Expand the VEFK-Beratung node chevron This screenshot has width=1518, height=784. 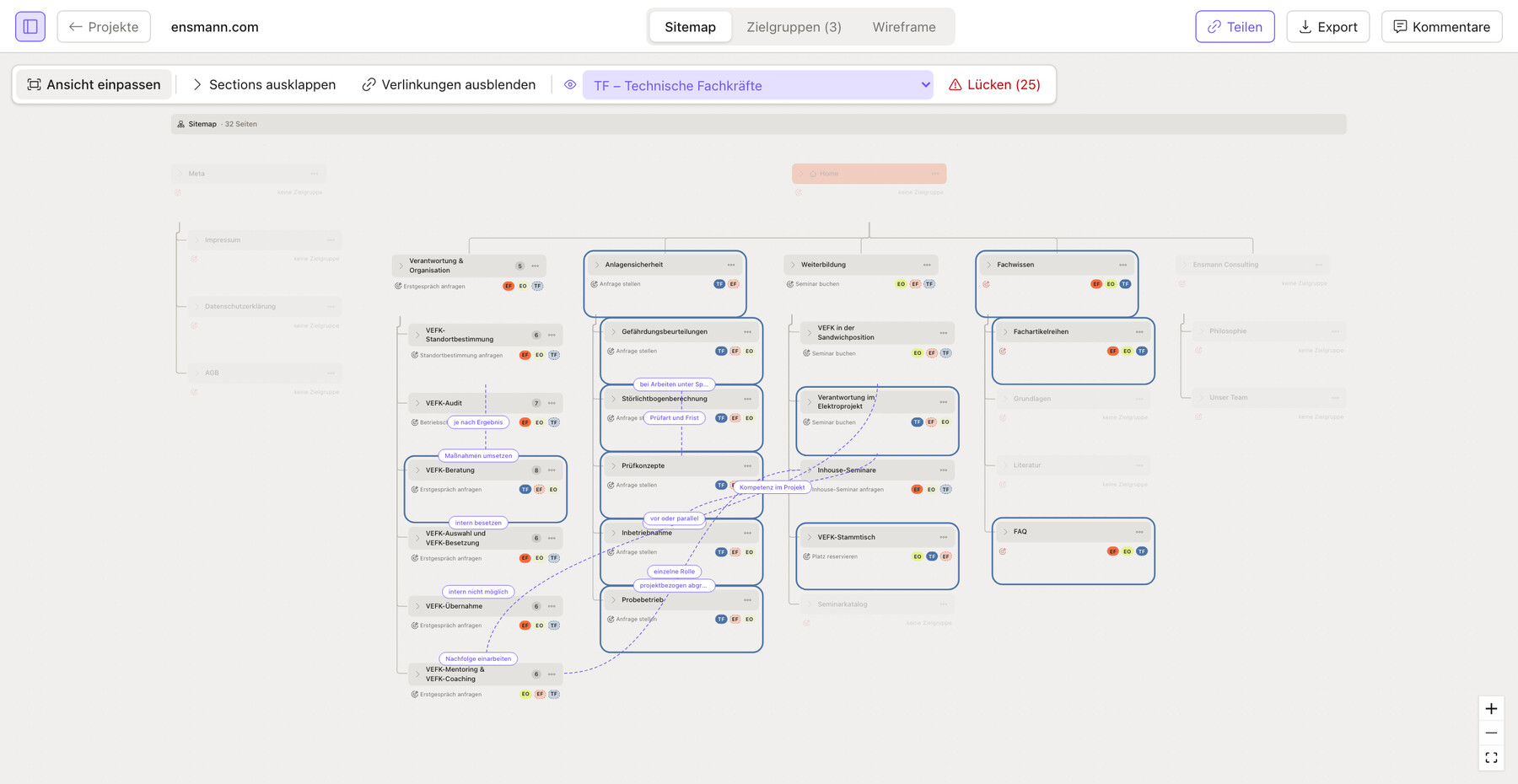tap(417, 470)
